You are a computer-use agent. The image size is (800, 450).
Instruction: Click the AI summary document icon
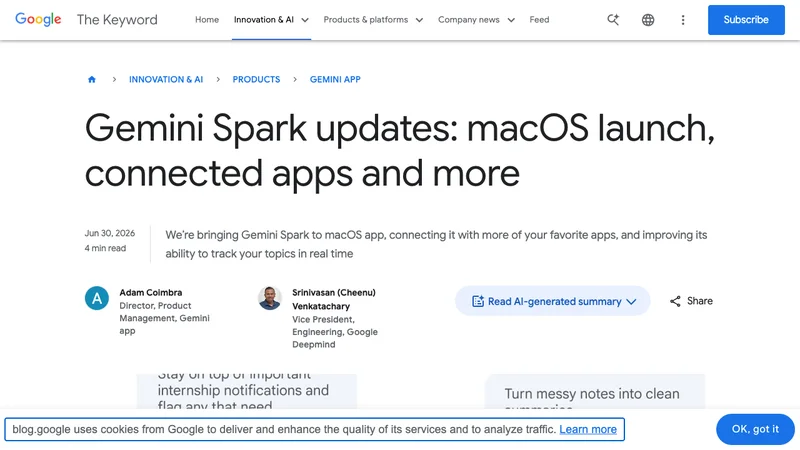click(x=478, y=301)
